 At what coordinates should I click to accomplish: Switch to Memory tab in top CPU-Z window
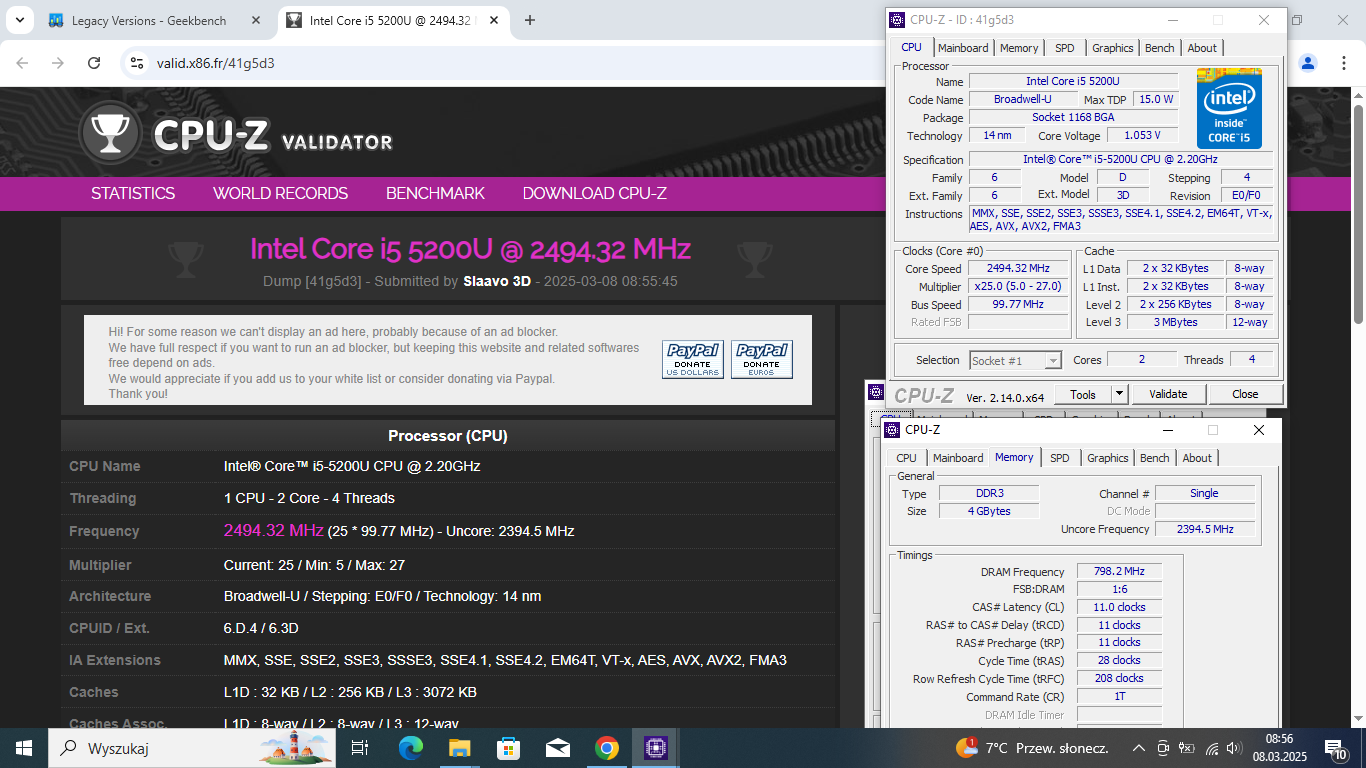tap(1019, 48)
